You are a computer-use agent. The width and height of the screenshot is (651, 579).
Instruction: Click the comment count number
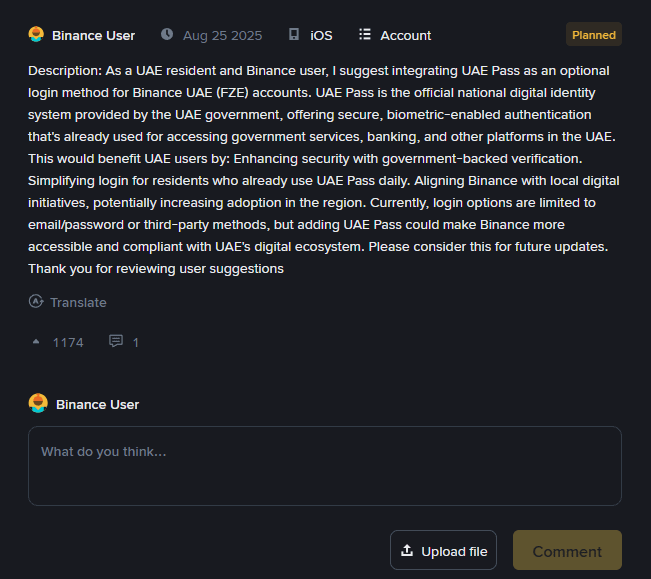tap(136, 342)
